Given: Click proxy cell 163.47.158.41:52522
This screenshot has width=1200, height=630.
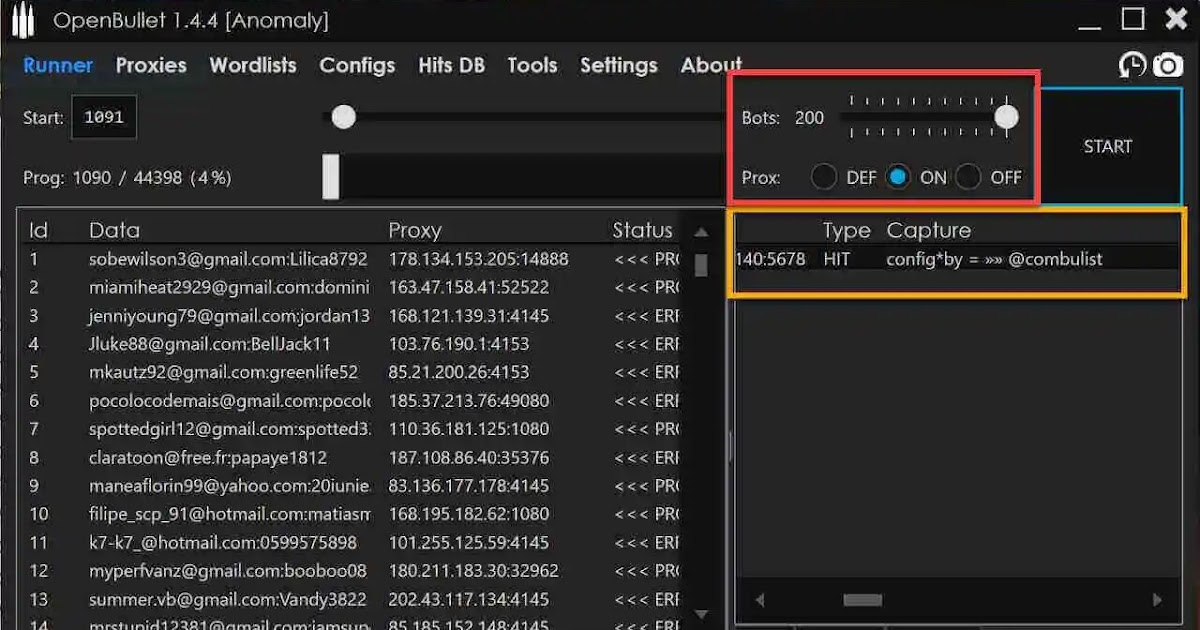Looking at the screenshot, I should click(x=468, y=287).
